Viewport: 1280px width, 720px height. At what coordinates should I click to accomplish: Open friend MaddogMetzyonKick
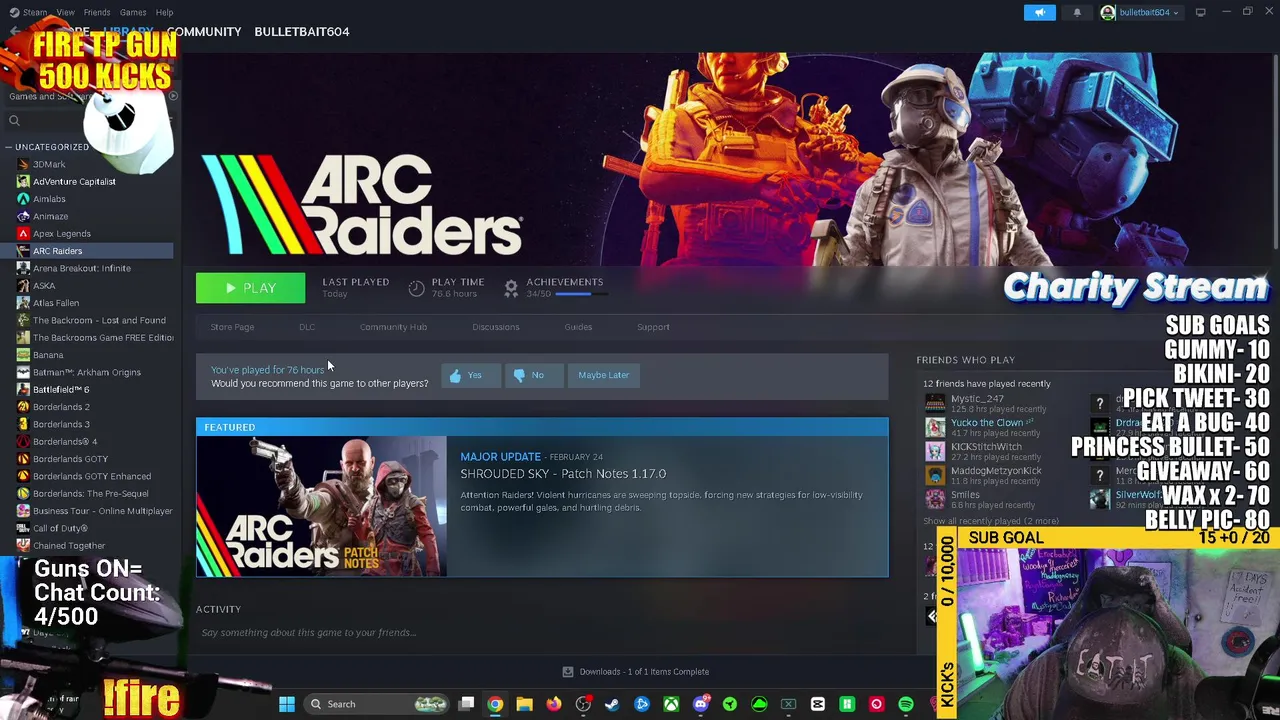[996, 470]
